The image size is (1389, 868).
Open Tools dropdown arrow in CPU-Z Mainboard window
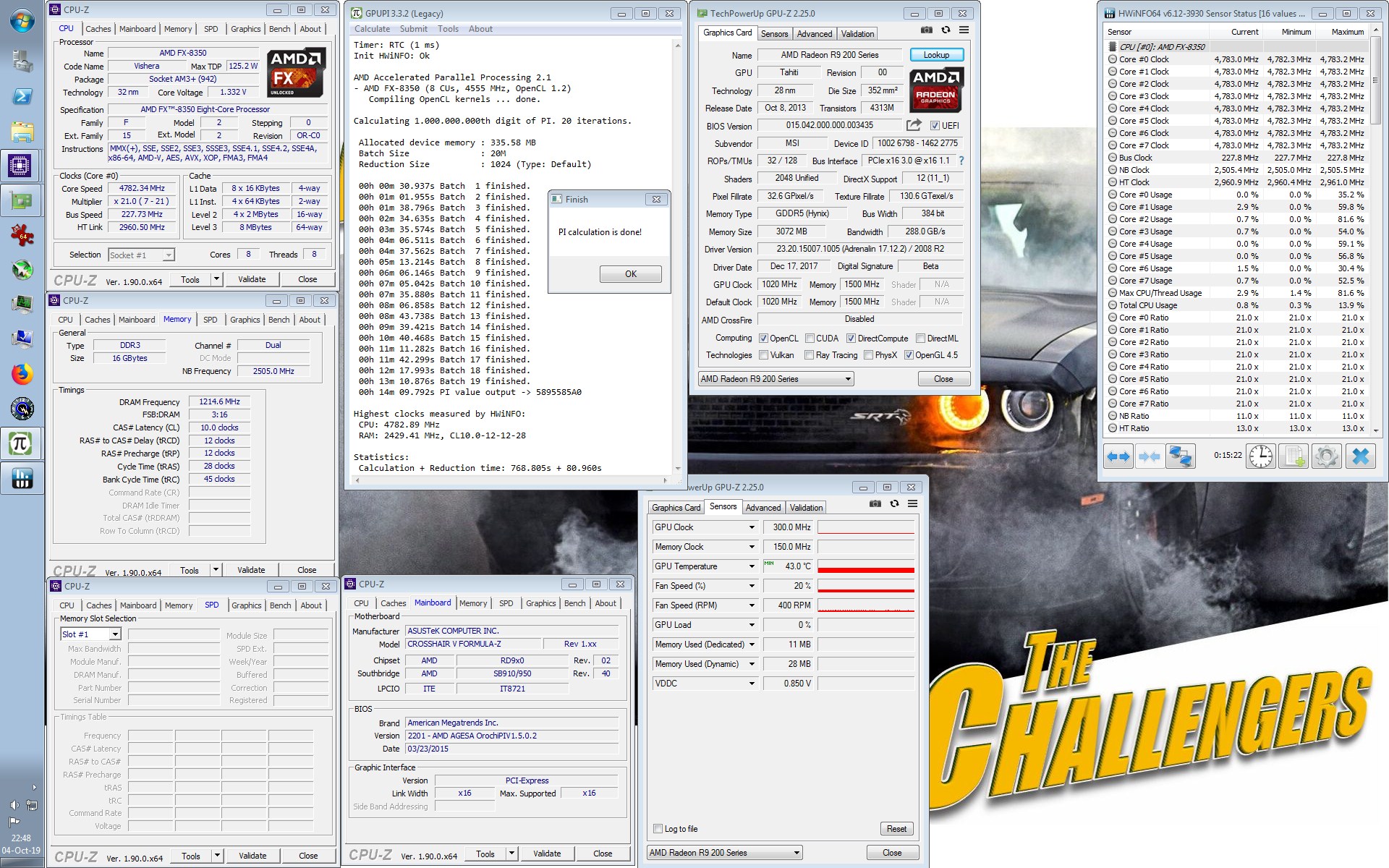click(x=511, y=854)
